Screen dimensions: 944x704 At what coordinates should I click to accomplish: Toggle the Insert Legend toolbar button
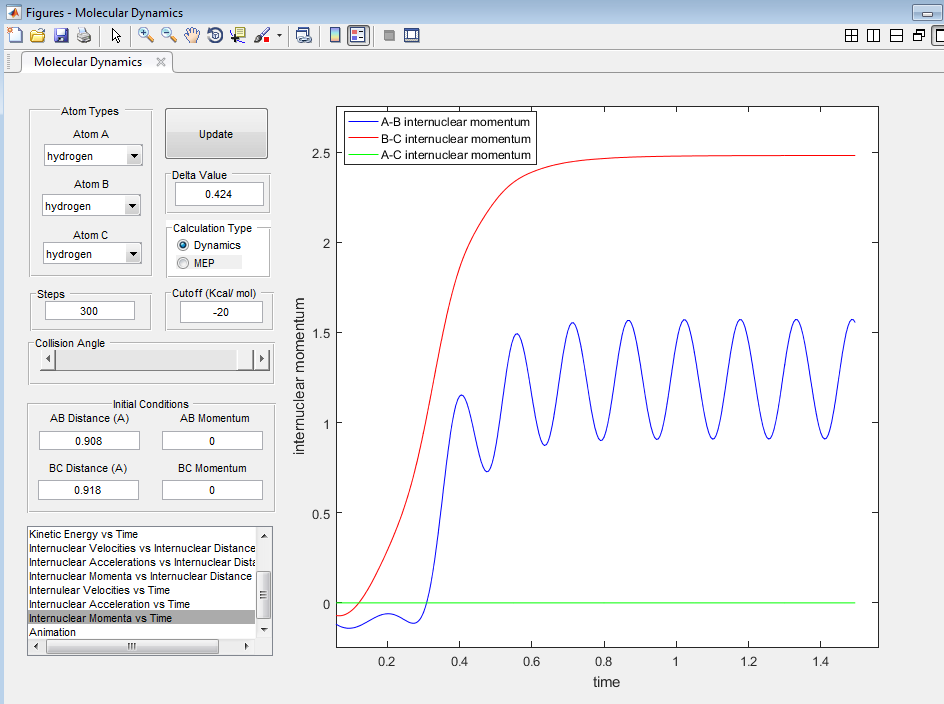[358, 35]
